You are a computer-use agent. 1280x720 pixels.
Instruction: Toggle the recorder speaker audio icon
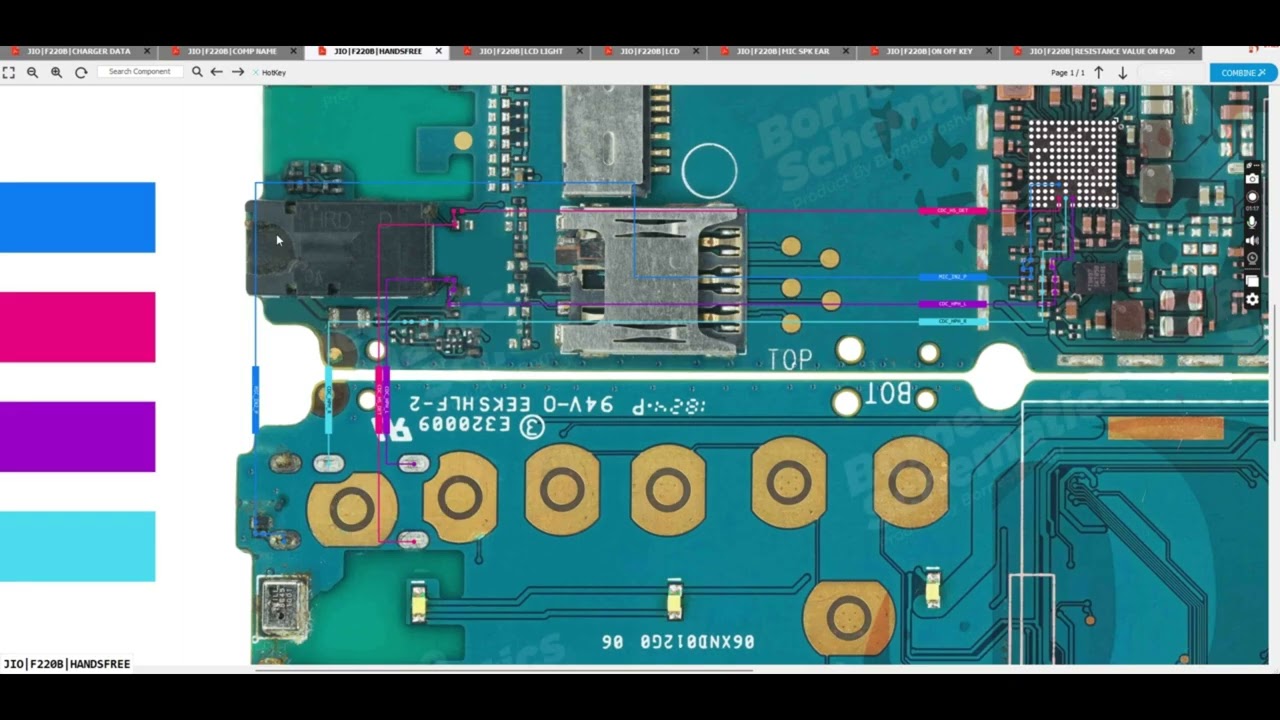(1252, 240)
